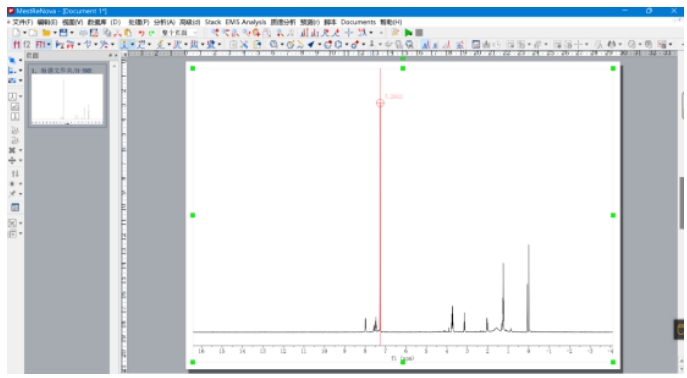The image size is (687, 378).
Task: Open the Documents menu
Action: click(358, 22)
